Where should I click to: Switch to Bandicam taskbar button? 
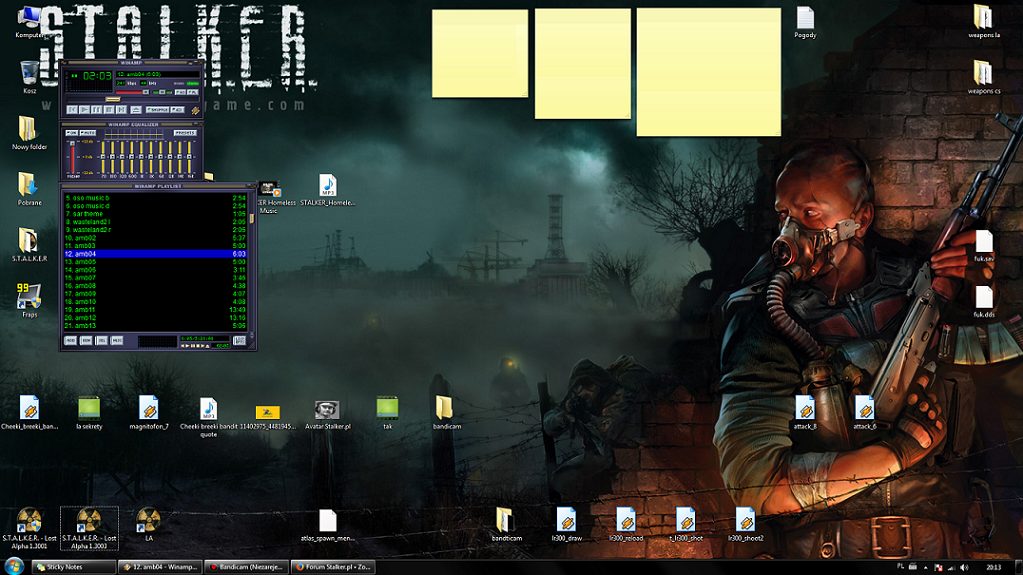pos(247,567)
